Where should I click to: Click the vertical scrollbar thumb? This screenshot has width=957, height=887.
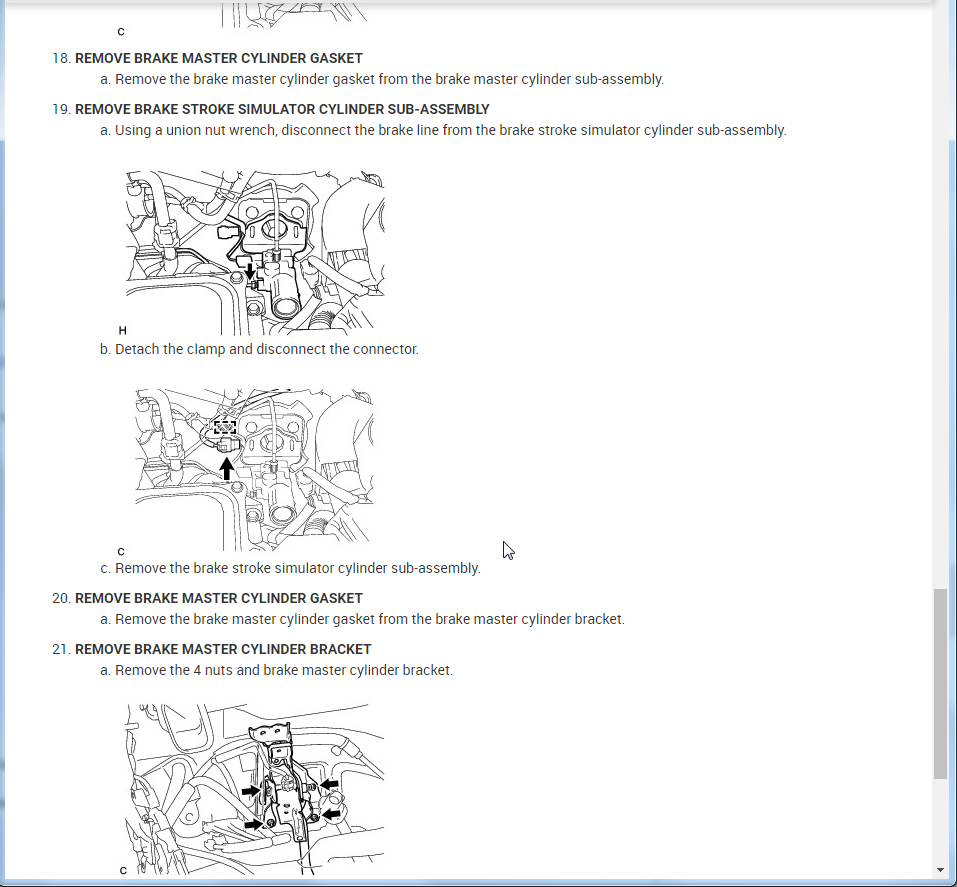click(941, 684)
